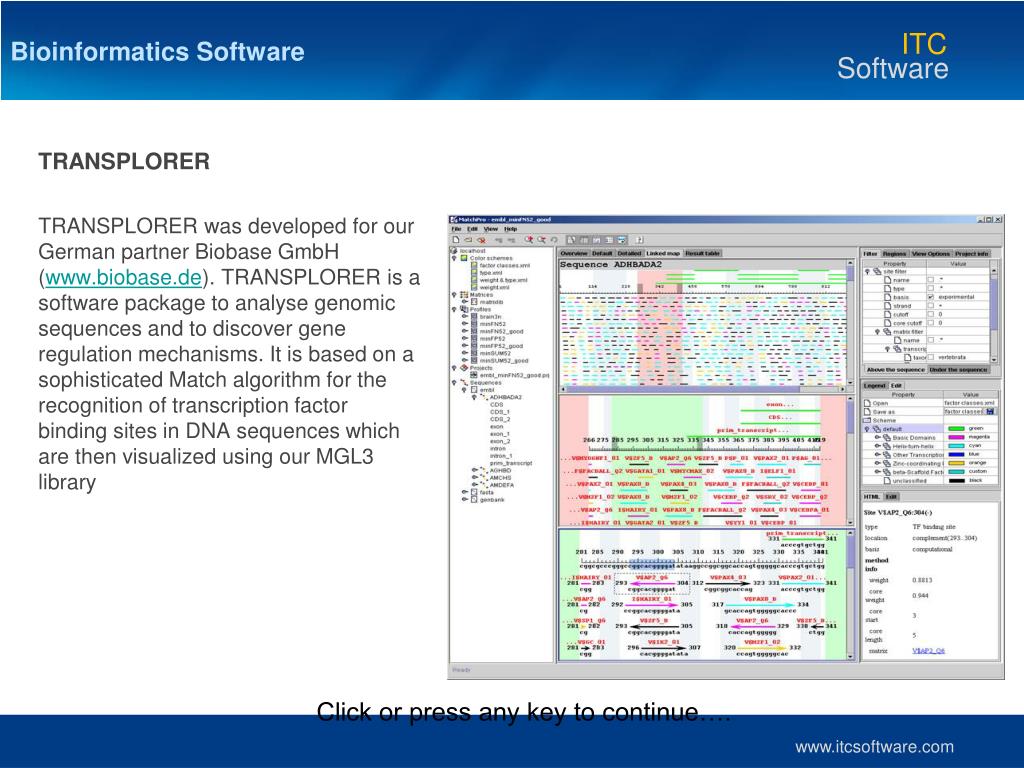Switch to the Overview tab
Viewport: 1024px width, 768px height.
tap(574, 253)
